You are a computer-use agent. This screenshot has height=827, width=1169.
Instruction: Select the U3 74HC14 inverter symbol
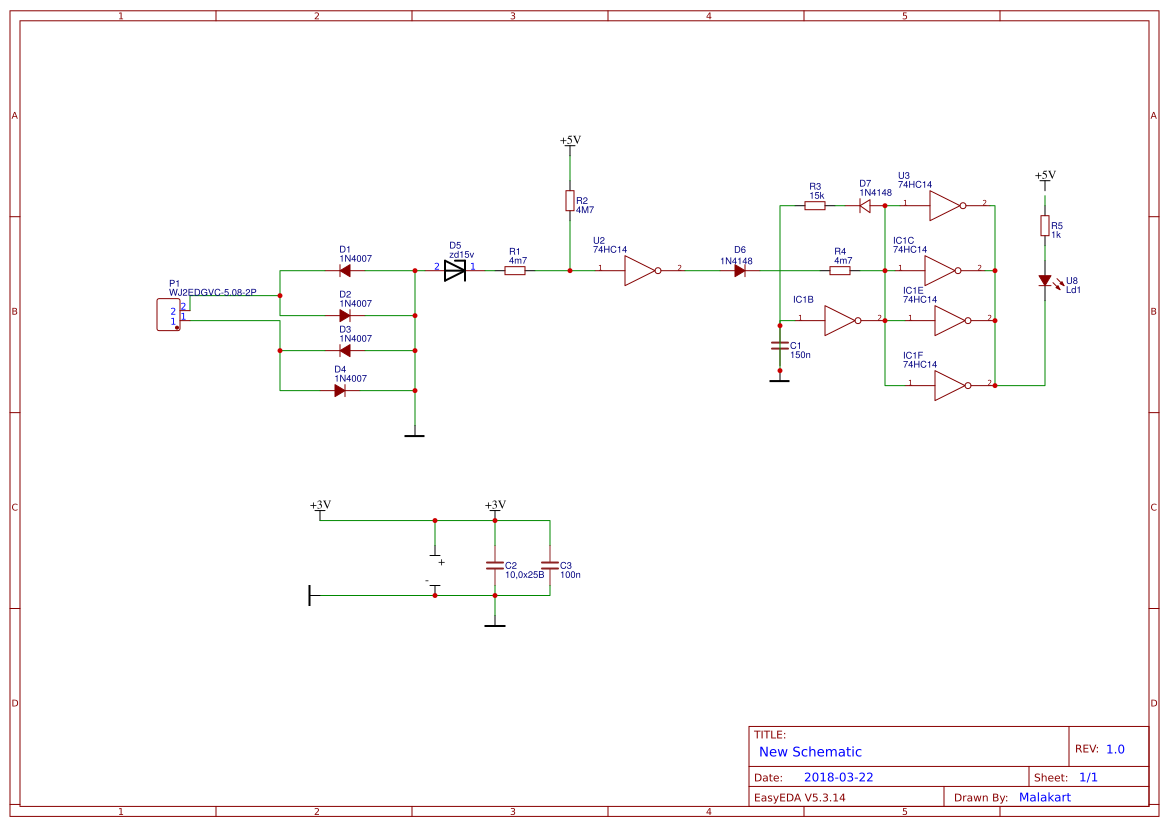point(945,206)
